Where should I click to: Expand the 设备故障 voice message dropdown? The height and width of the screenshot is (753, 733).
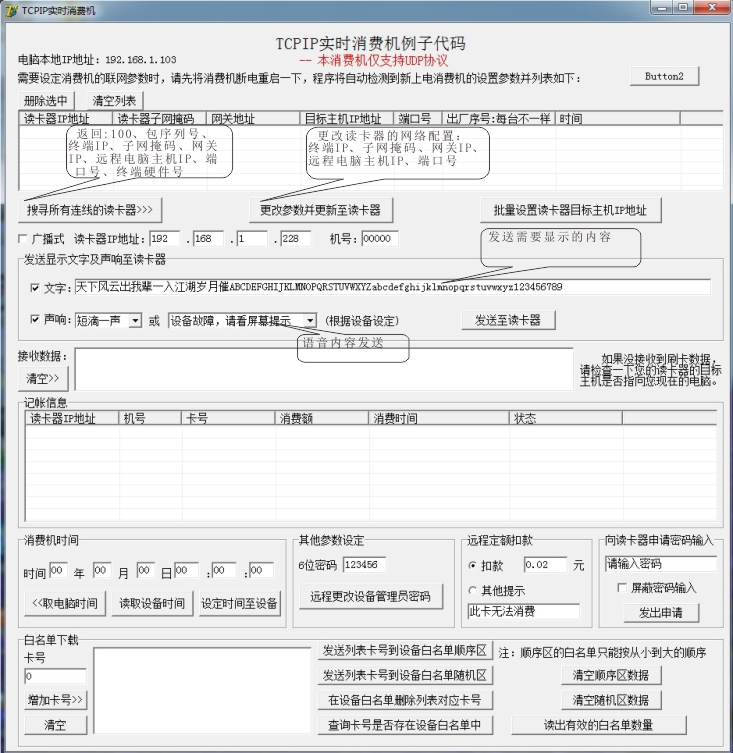(309, 321)
